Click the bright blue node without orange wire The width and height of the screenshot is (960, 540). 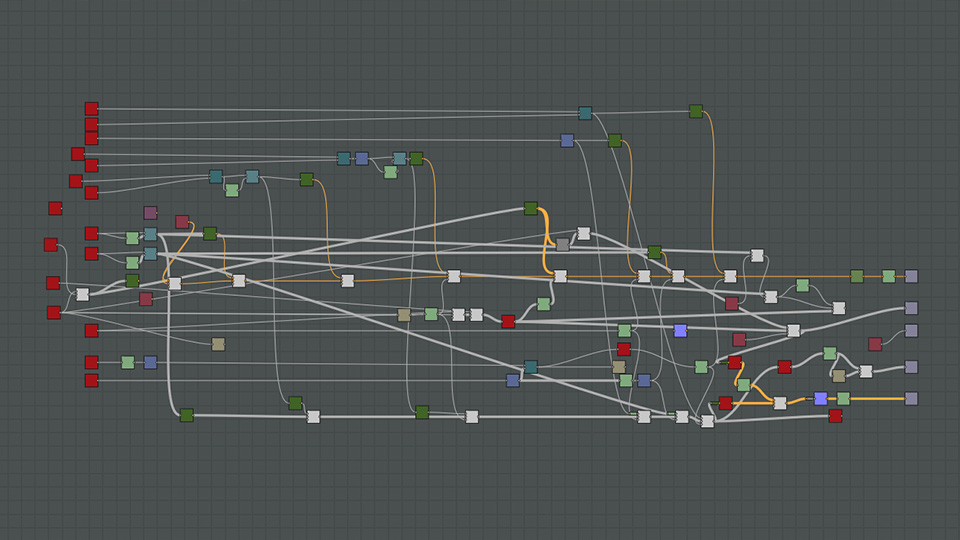(680, 331)
